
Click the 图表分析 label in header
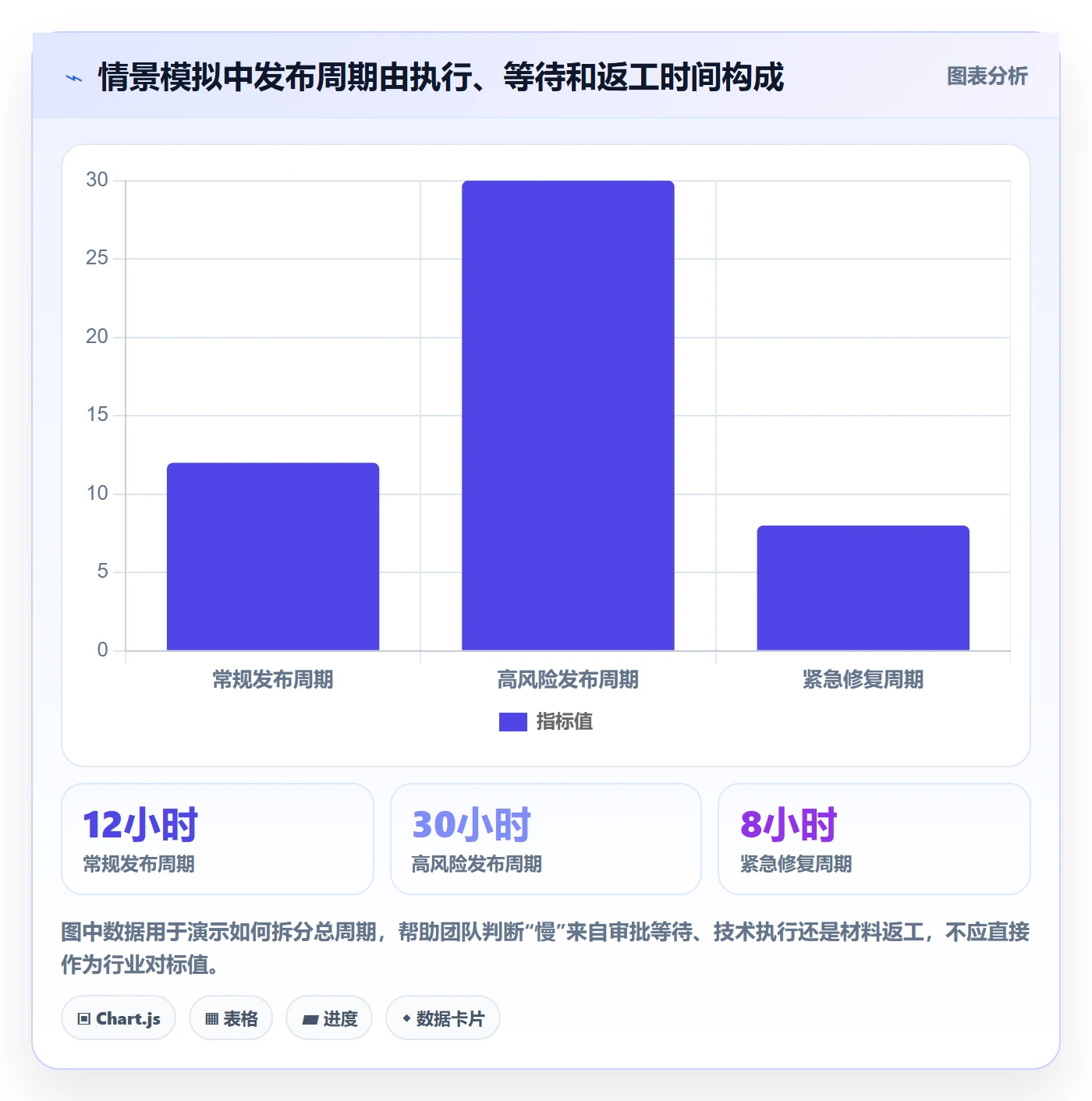pyautogui.click(x=987, y=76)
